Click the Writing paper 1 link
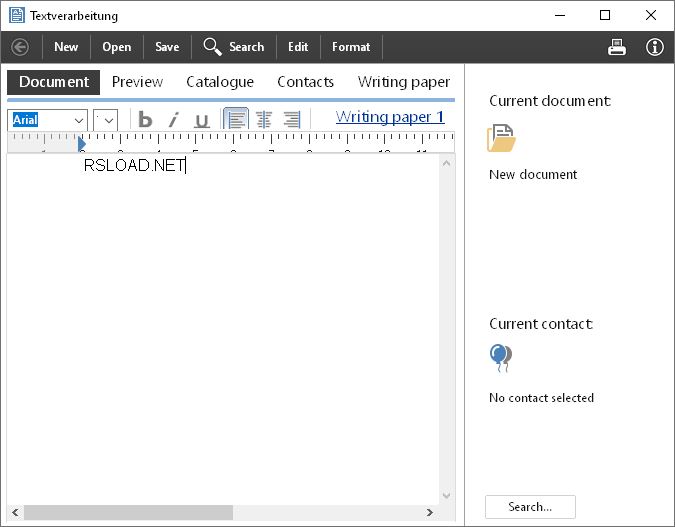Screen dimensions: 675x527 point(390,117)
